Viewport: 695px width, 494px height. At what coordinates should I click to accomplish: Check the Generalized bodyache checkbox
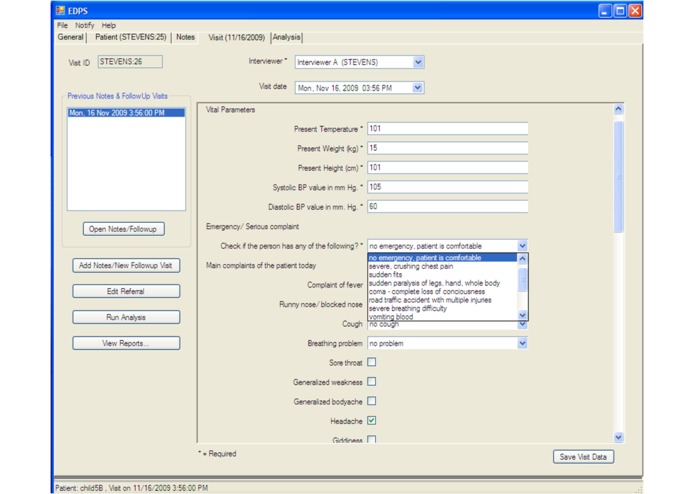click(372, 401)
